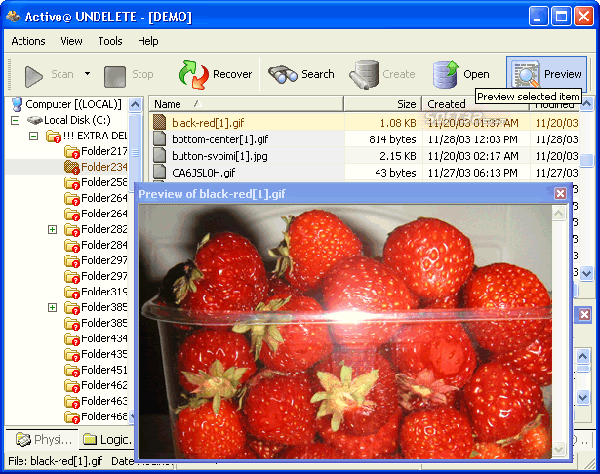Click the 11/20/03 02:17 AM created date

pyautogui.click(x=473, y=156)
